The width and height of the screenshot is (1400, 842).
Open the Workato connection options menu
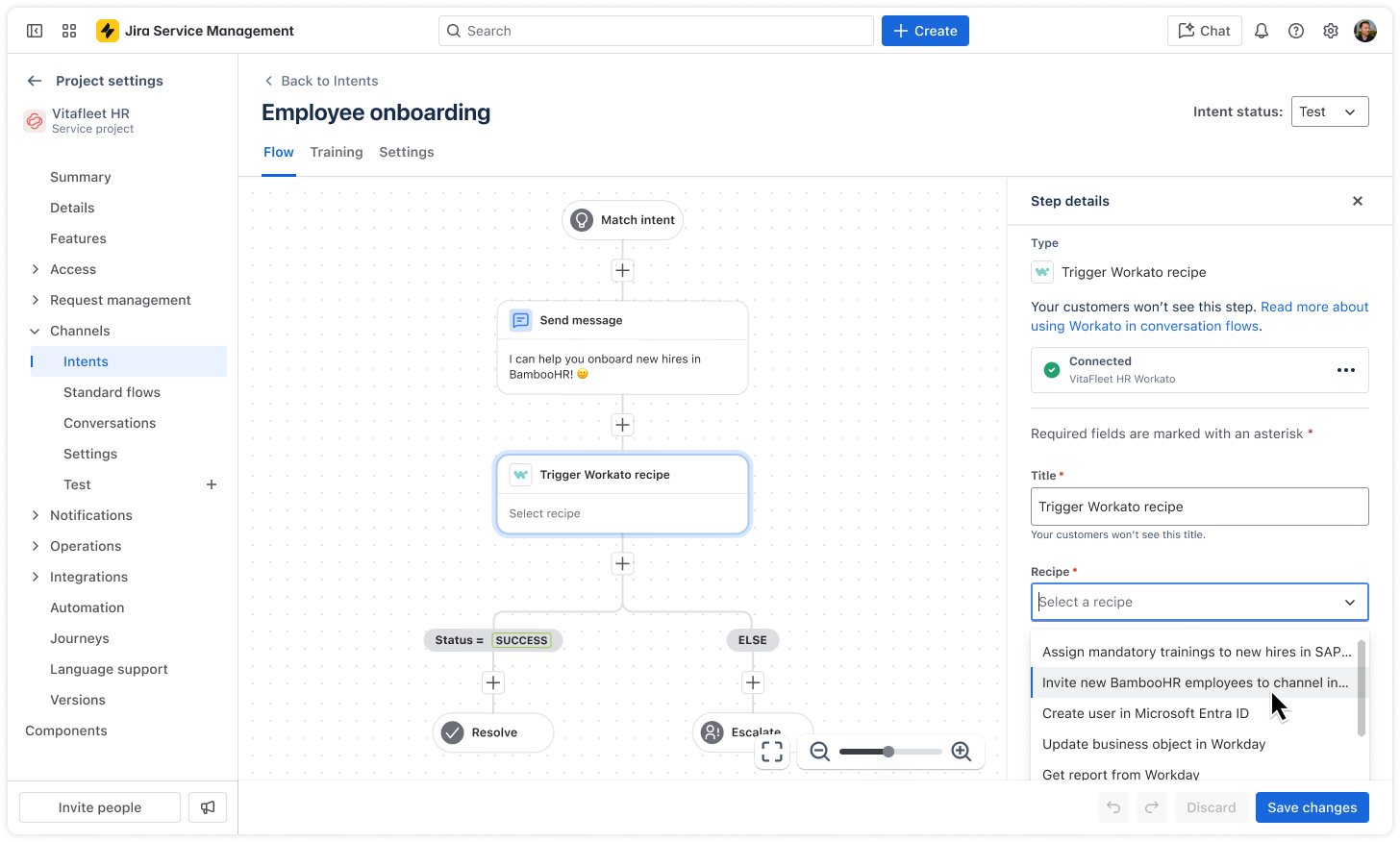click(x=1345, y=370)
